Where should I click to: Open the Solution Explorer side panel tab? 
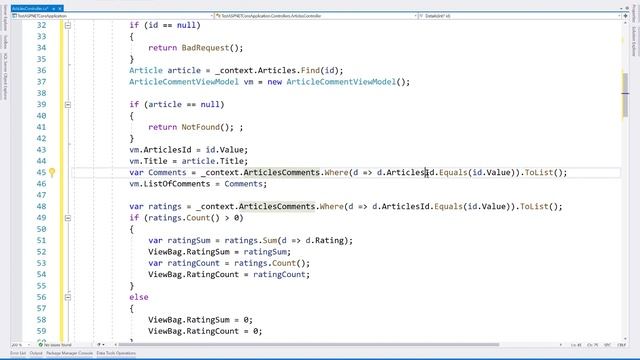[634, 42]
